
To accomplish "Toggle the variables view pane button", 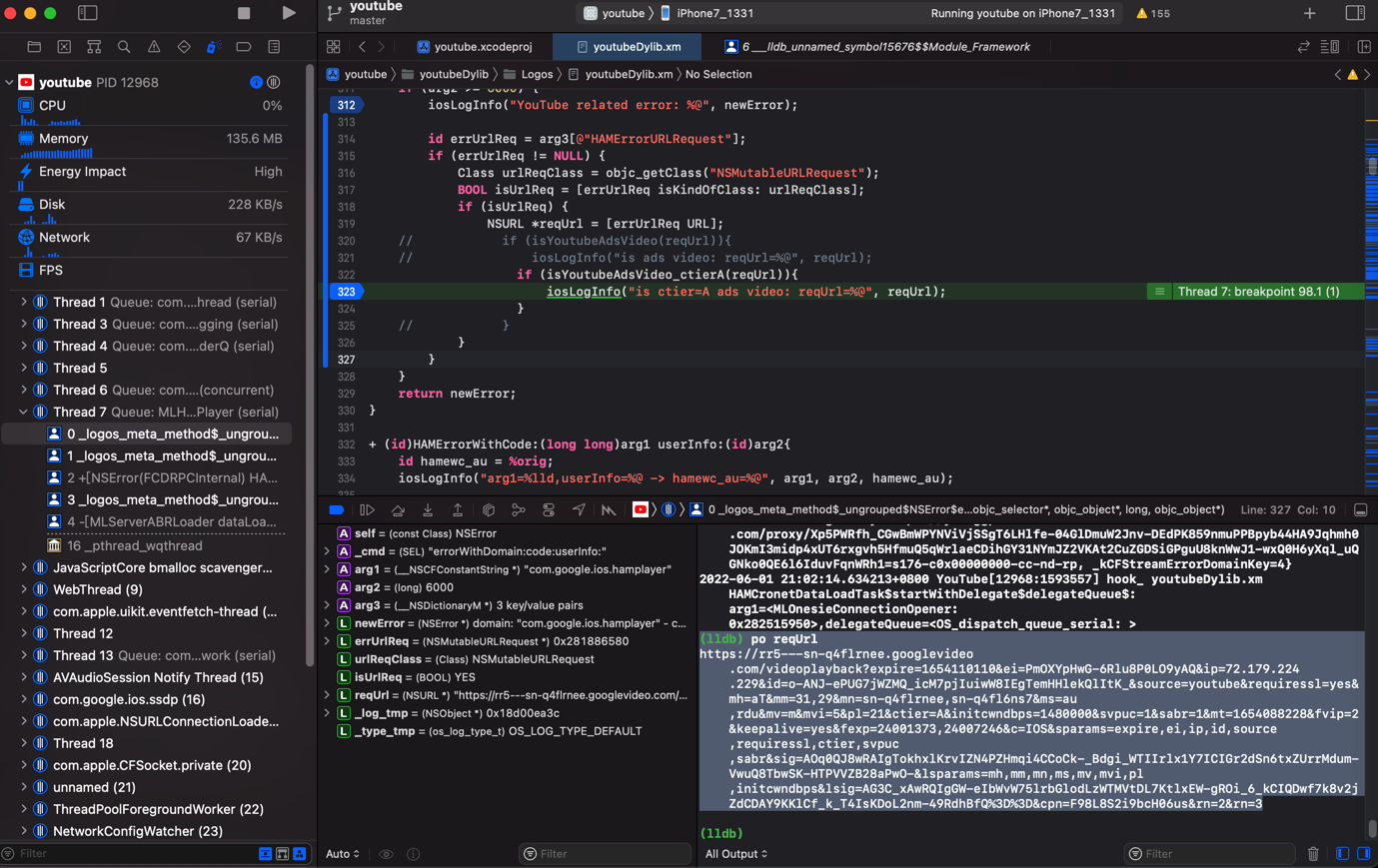I will click(x=1343, y=854).
